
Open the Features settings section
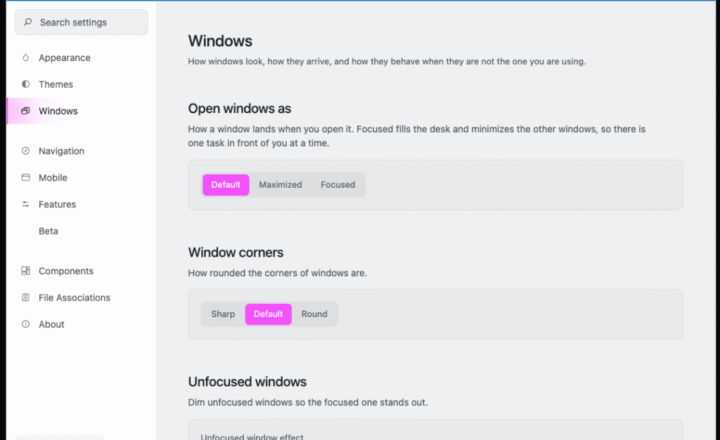81,204
